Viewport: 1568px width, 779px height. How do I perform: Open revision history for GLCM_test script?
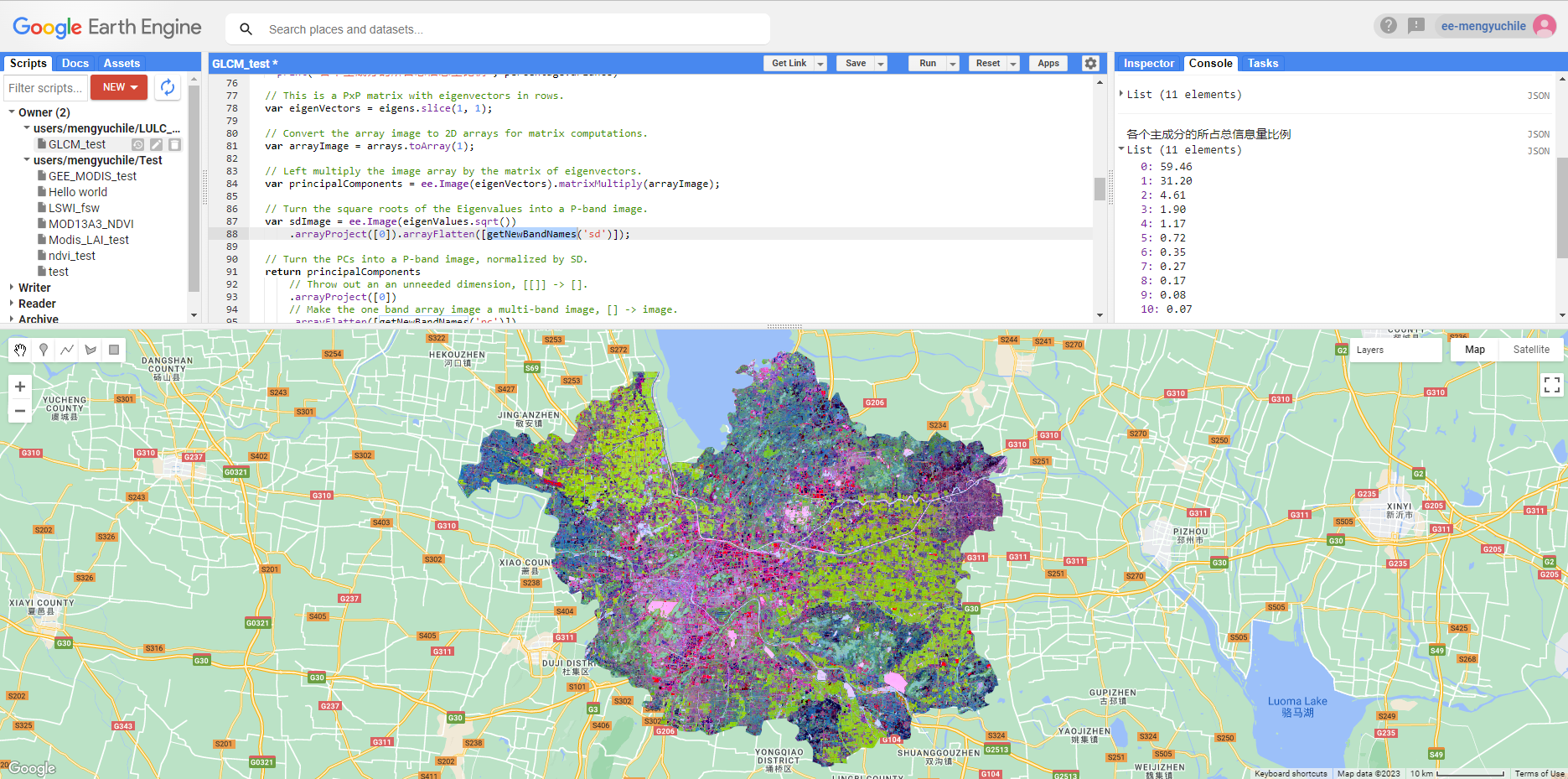coord(138,144)
